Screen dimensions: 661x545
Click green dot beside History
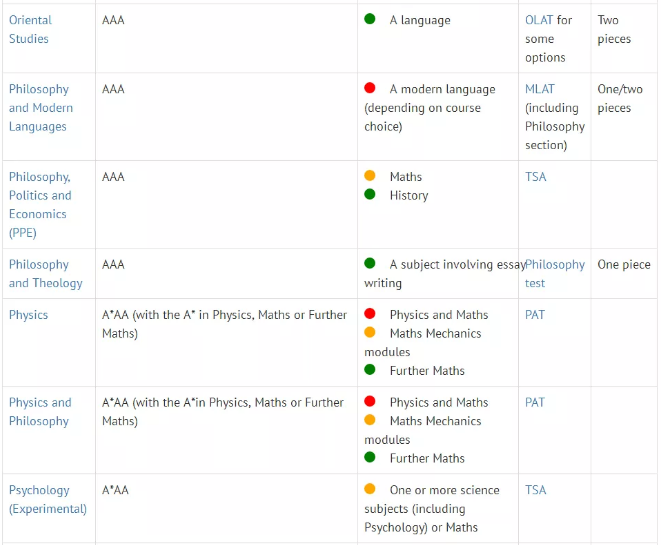(x=370, y=195)
